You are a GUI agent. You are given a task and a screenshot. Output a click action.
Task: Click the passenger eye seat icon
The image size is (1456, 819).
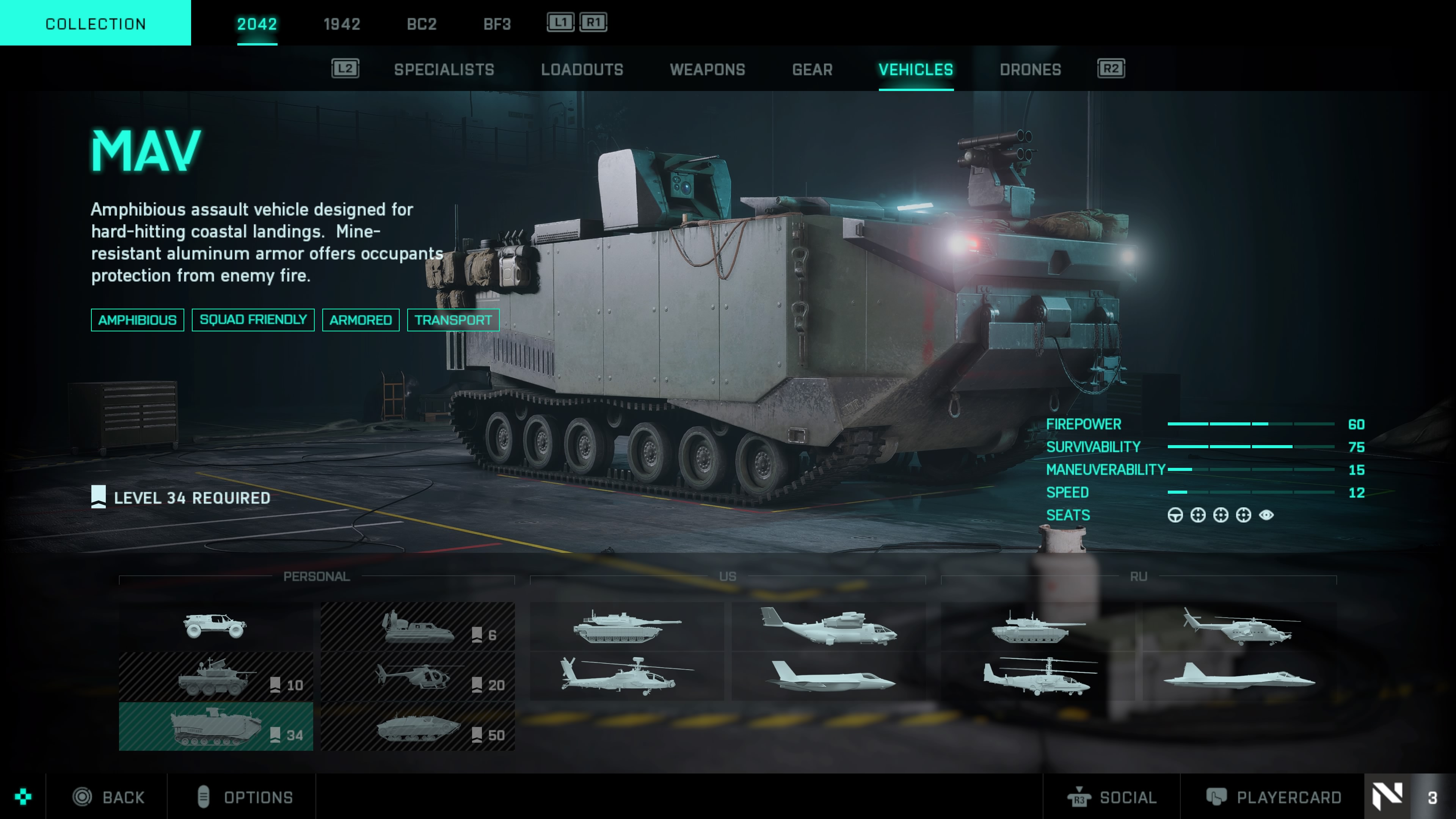1266,515
